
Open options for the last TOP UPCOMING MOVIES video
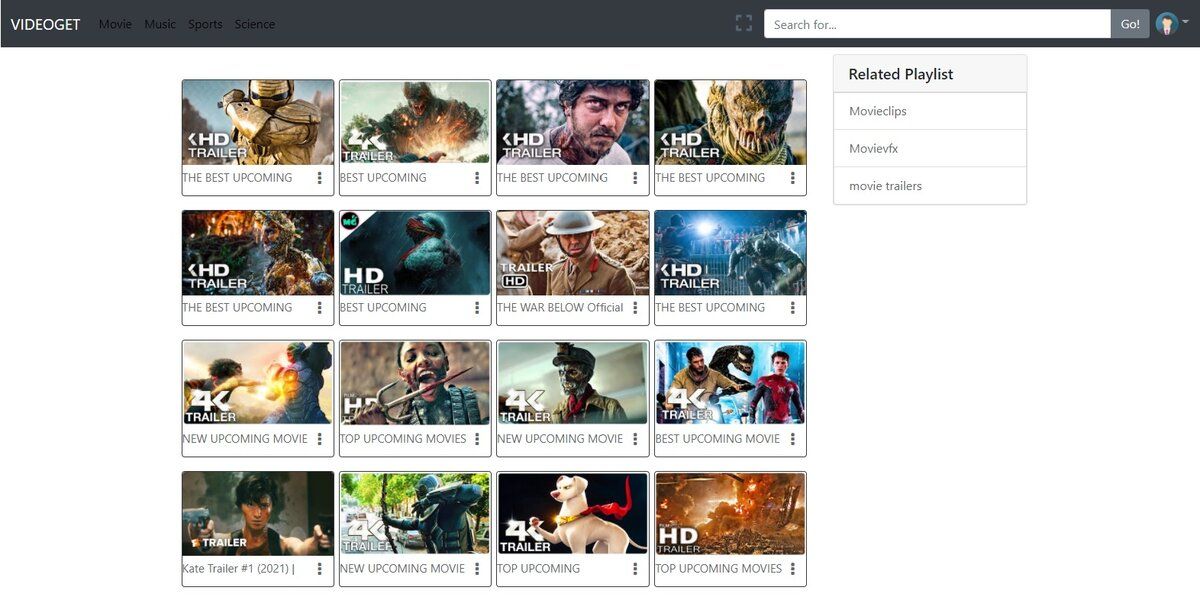pyautogui.click(x=792, y=569)
